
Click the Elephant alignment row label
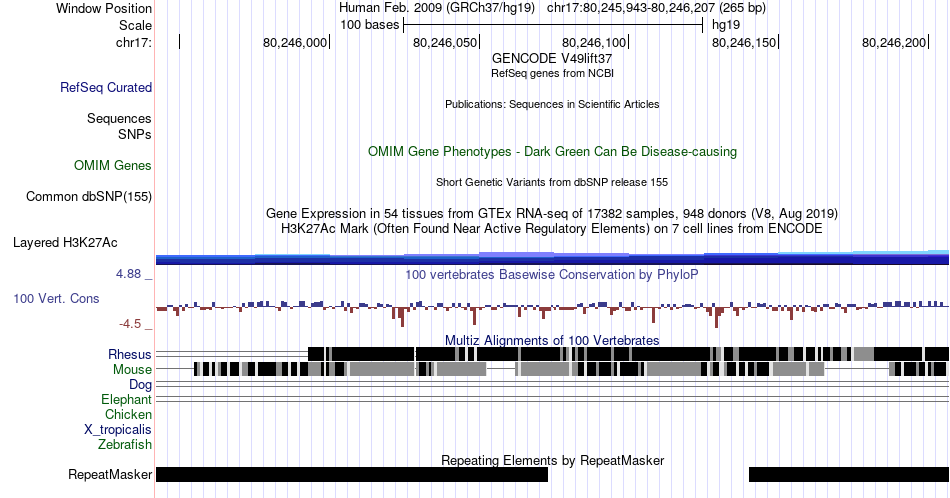(127, 399)
